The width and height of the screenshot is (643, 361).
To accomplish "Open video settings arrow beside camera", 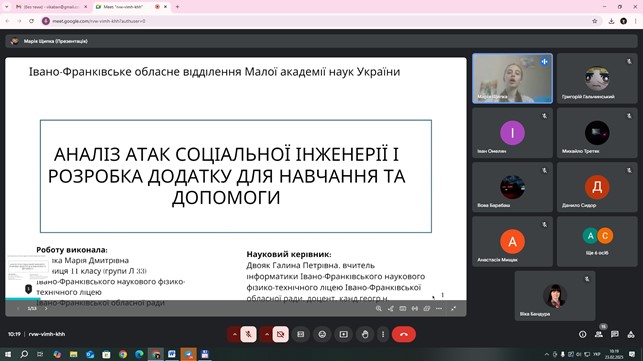I will [x=267, y=334].
